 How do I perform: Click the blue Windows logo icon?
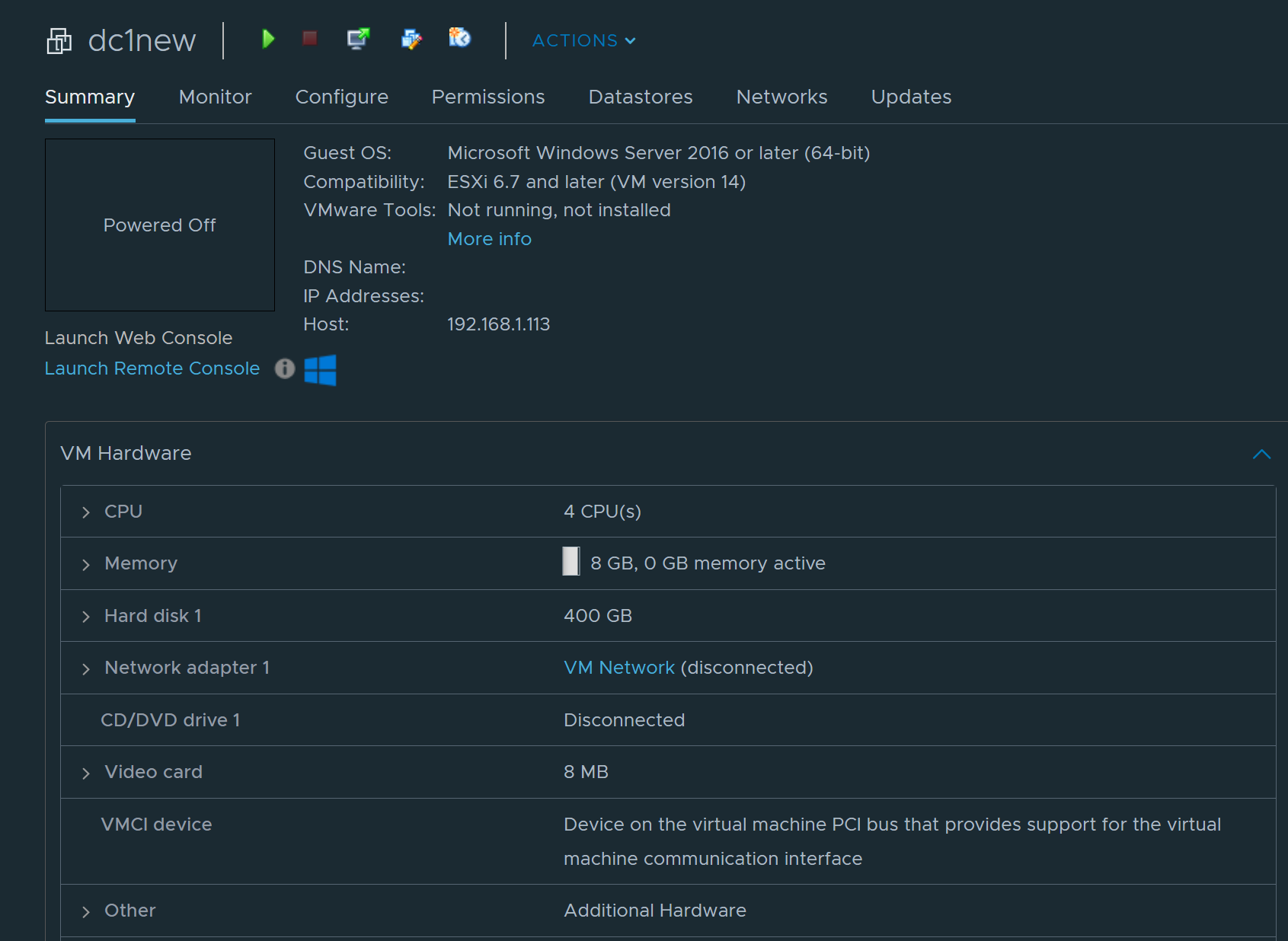320,370
